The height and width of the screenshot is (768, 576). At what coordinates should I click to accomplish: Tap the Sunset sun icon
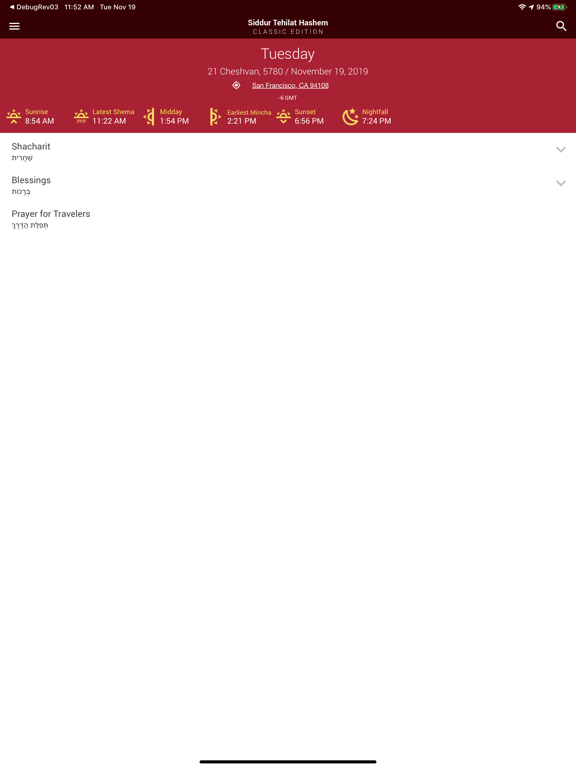(283, 117)
